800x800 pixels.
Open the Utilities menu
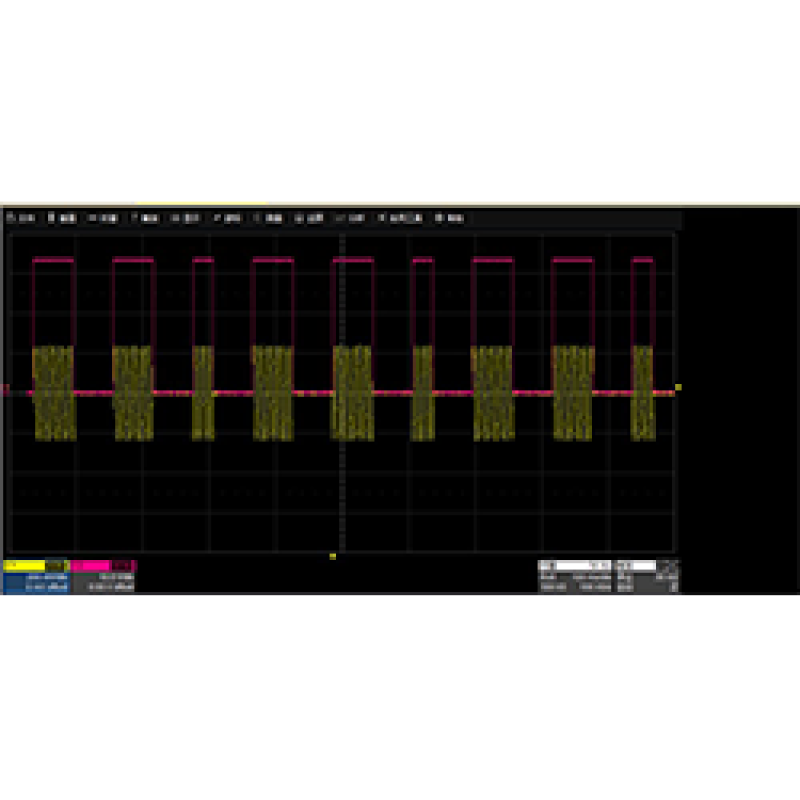pos(406,217)
